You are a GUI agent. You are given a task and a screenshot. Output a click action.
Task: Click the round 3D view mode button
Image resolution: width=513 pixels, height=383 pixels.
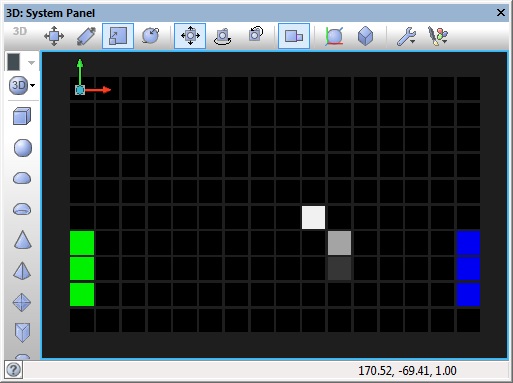[x=18, y=85]
